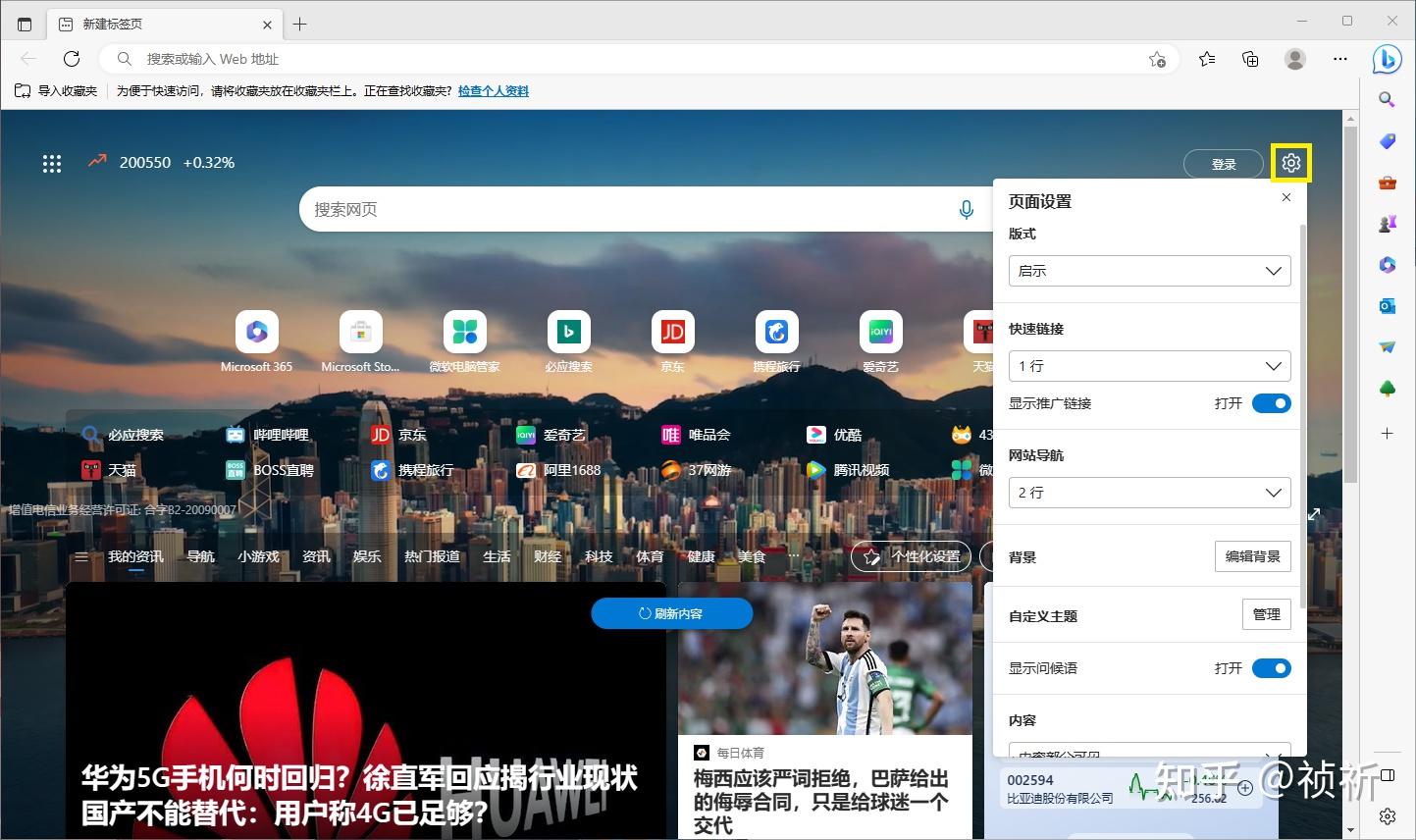The width and height of the screenshot is (1416, 840).
Task: Open the green tree sidebar icon
Action: (1387, 390)
